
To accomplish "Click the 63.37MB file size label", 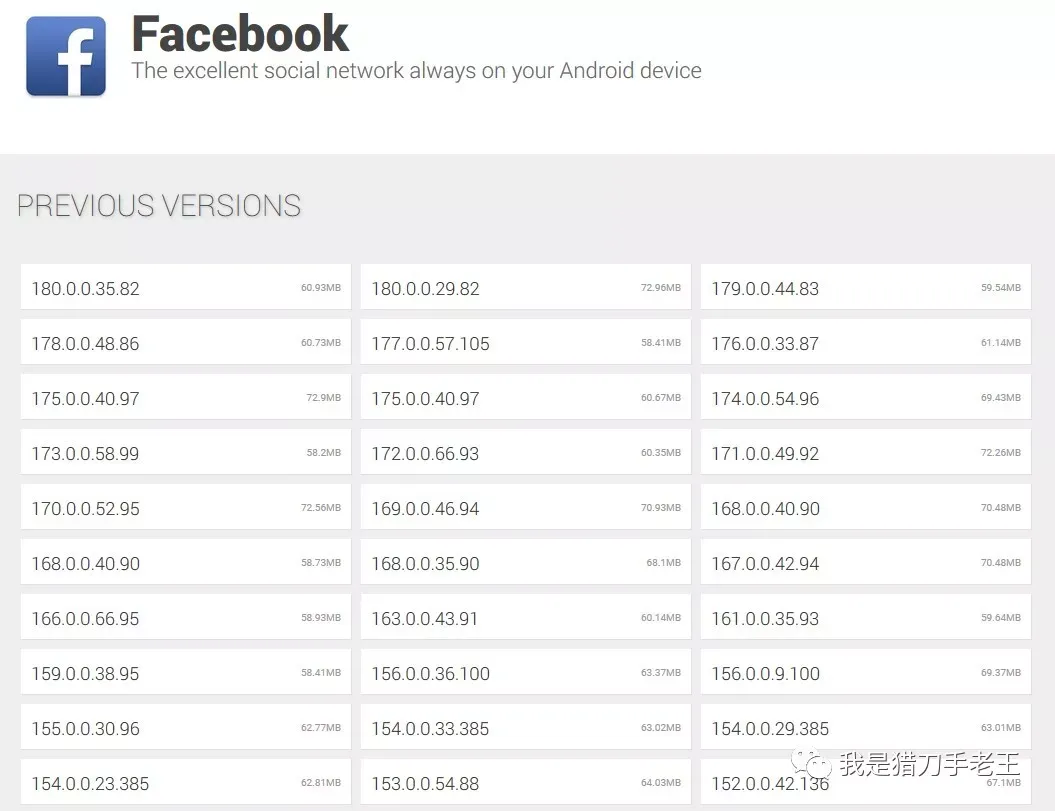I will pos(661,672).
